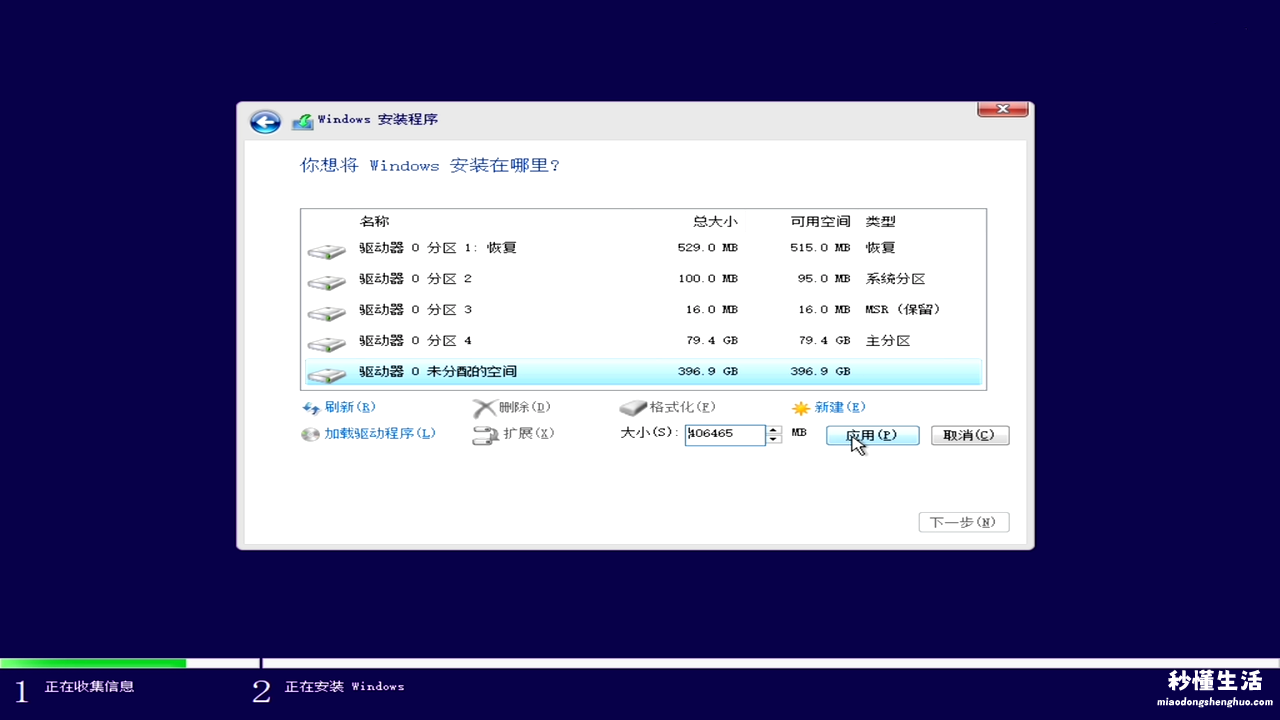The image size is (1280, 720).
Task: Refresh the list via 刷新(R) link
Action: click(350, 407)
